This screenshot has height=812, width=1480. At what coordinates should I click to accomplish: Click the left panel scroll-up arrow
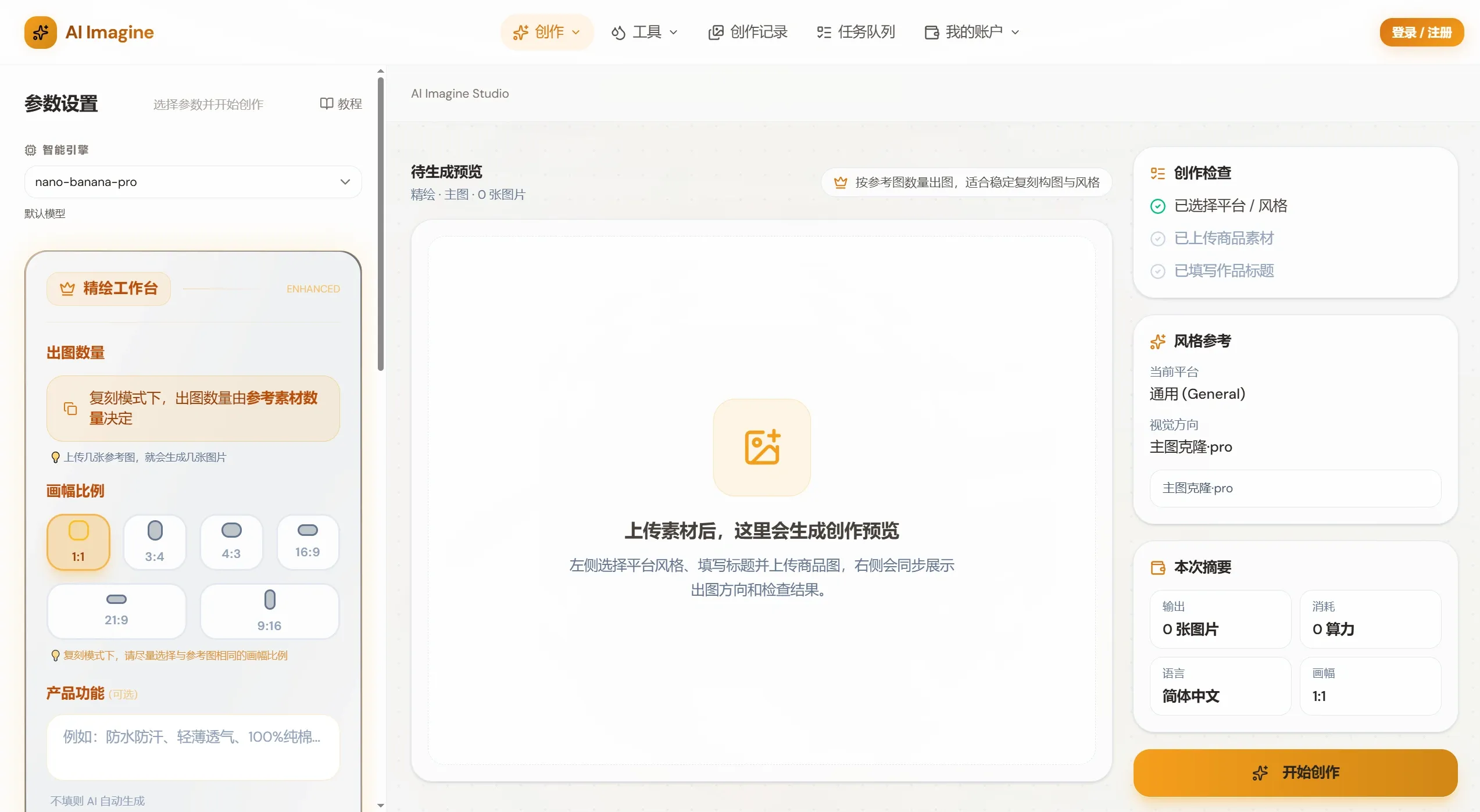(x=381, y=71)
